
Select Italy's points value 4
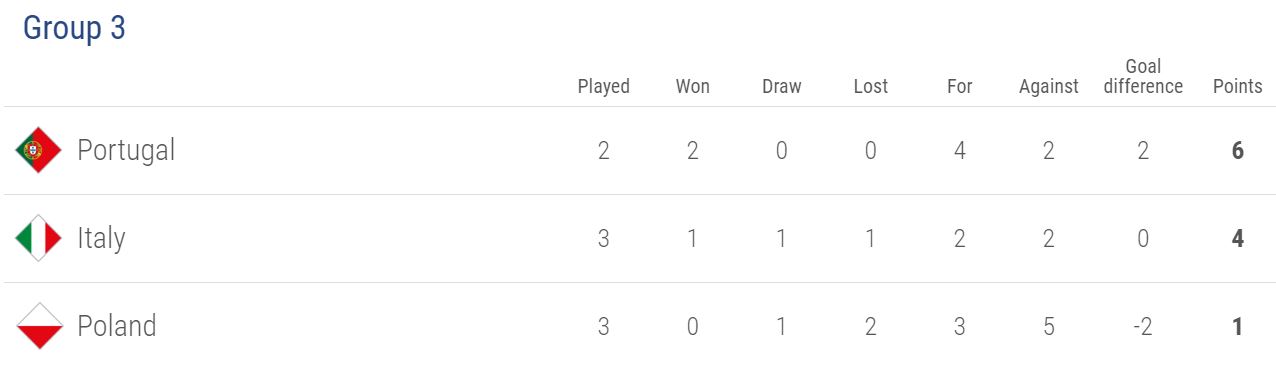1238,239
